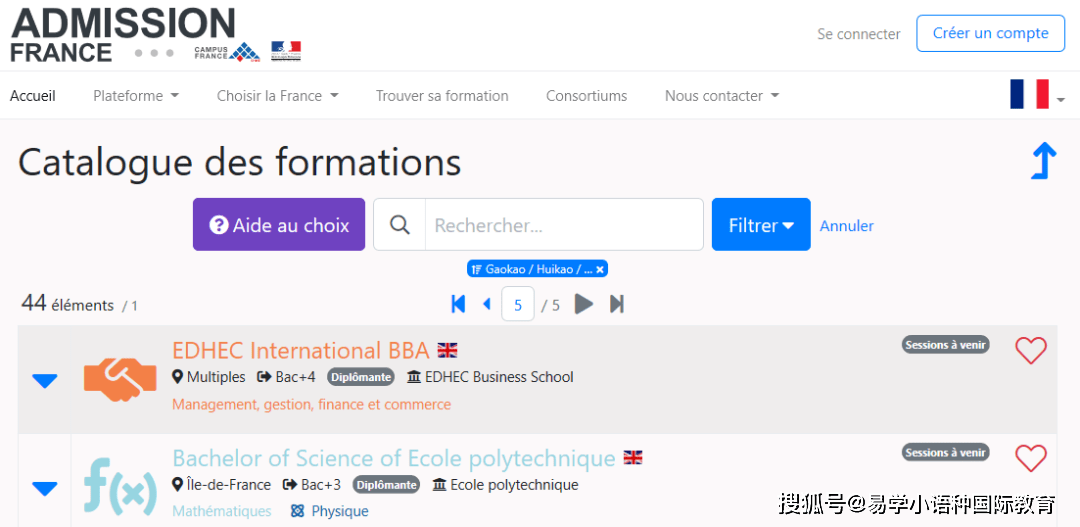
Task: Click the Créer un compte button
Action: [990, 33]
